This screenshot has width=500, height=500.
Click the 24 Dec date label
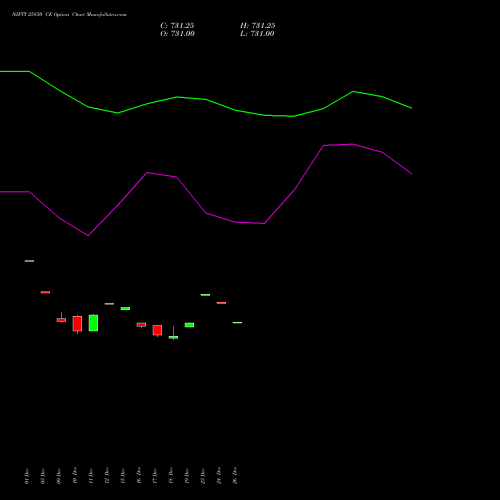pyautogui.click(x=219, y=476)
